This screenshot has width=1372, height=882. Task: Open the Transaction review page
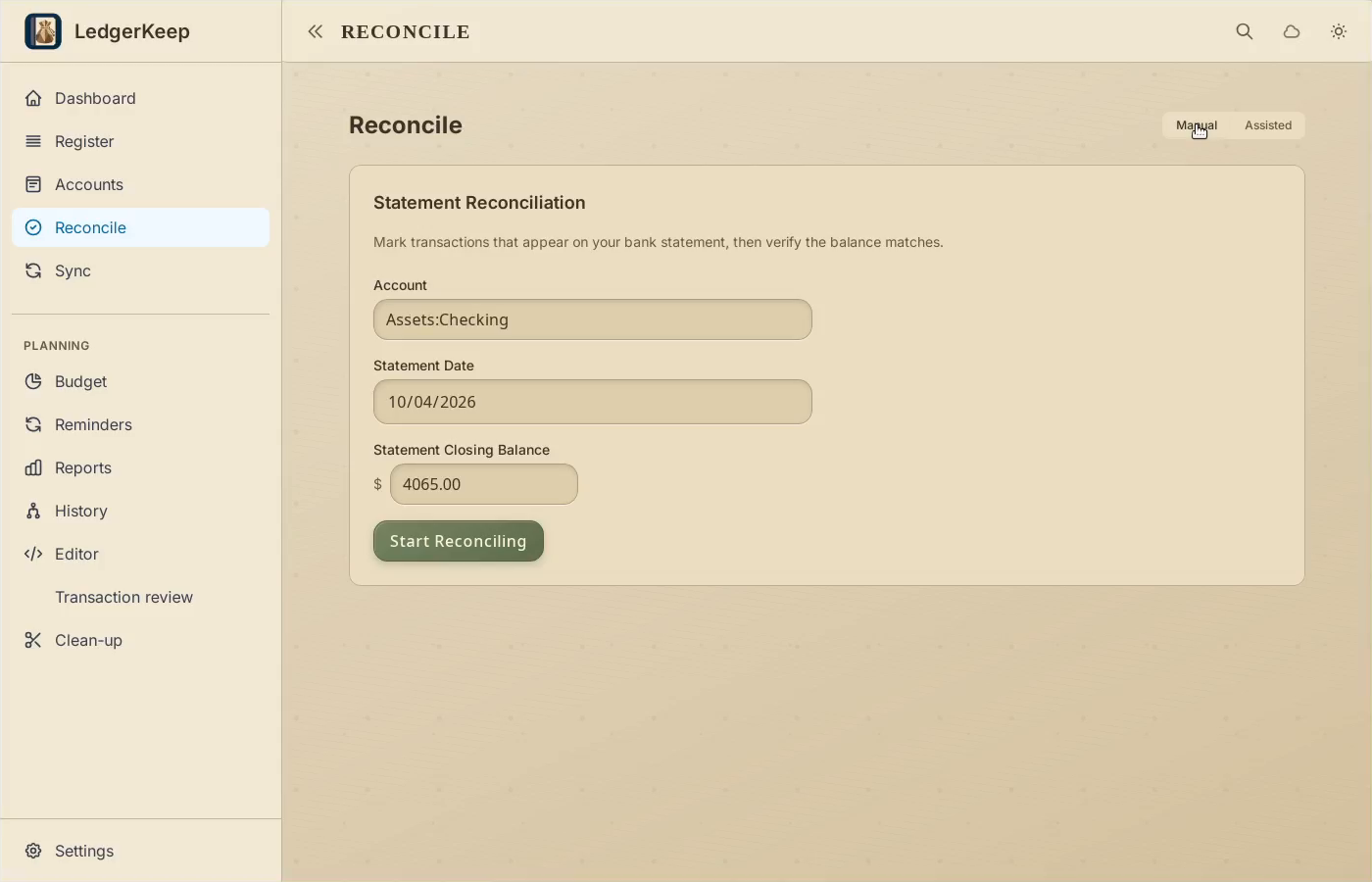[123, 597]
